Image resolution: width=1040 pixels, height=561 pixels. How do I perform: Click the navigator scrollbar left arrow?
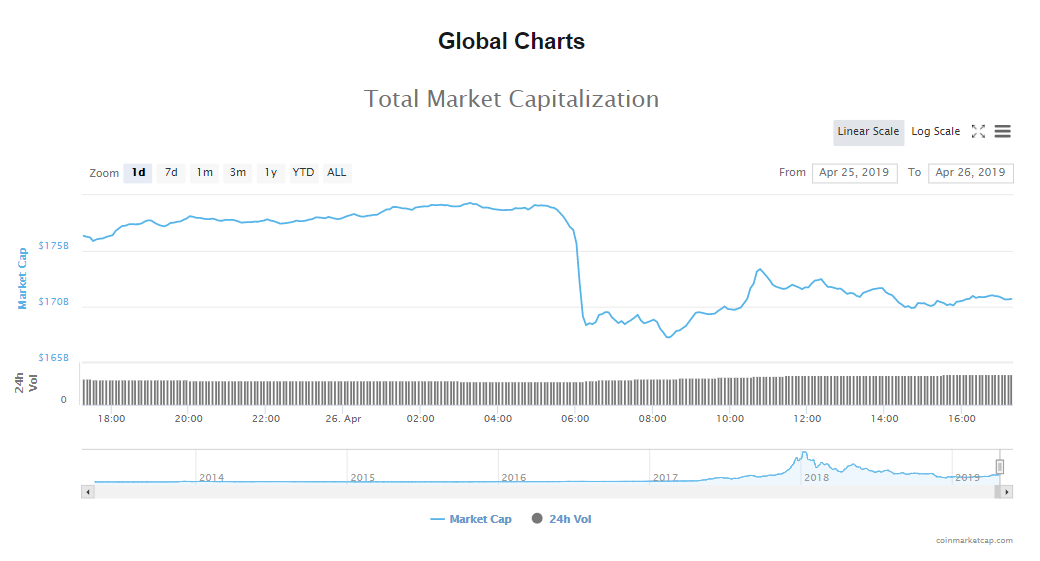coord(87,492)
